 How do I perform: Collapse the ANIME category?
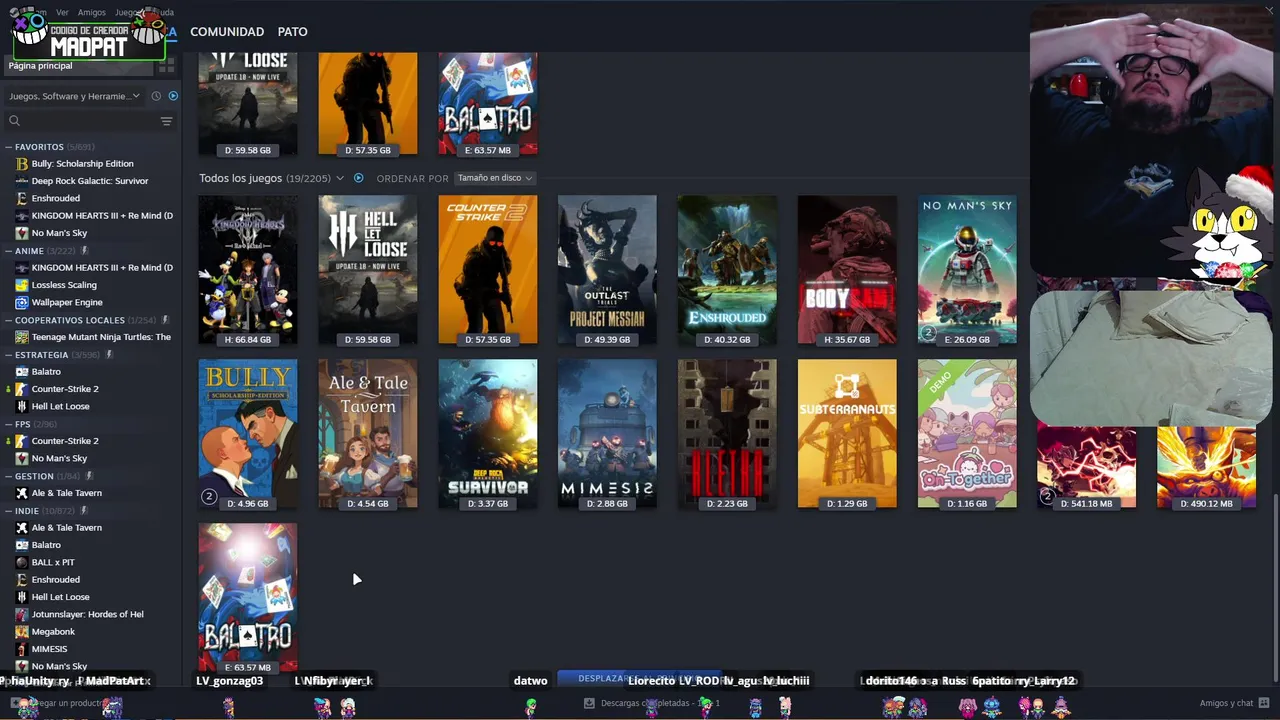click(x=8, y=251)
